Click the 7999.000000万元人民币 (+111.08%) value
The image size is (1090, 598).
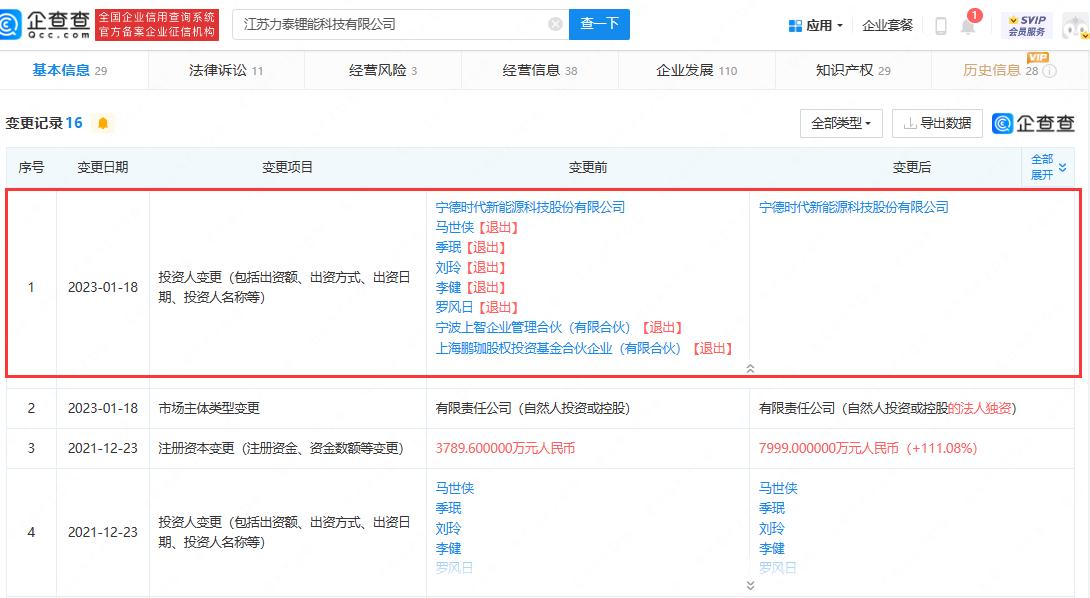pos(868,448)
